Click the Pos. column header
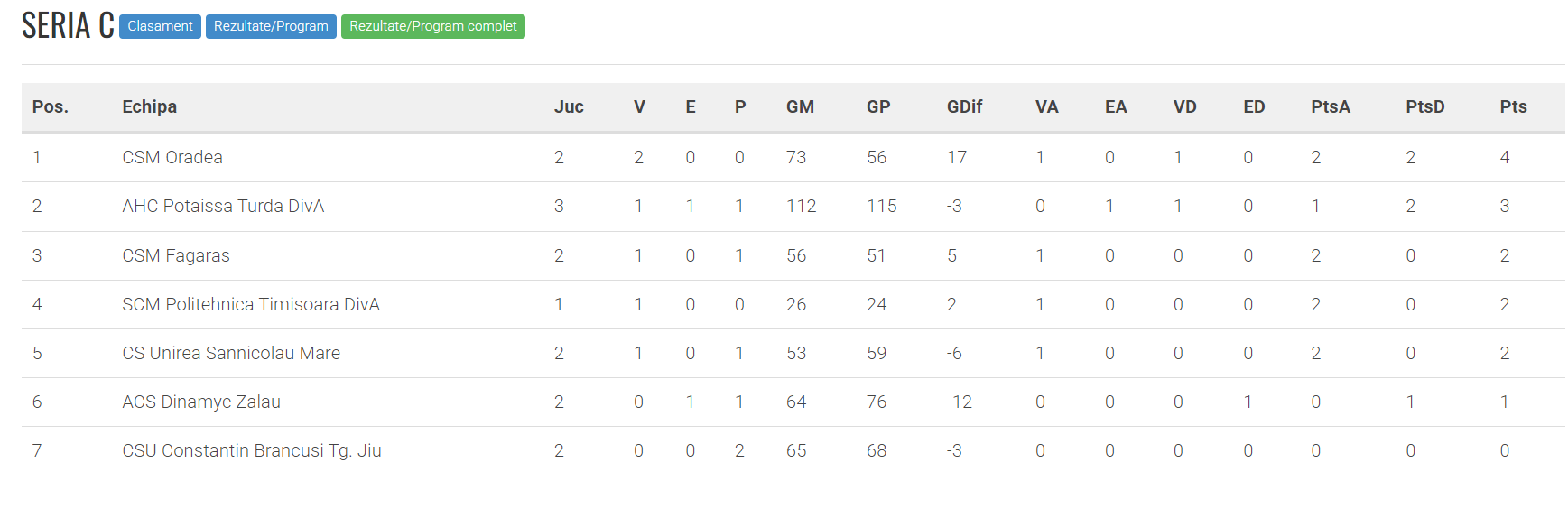Image resolution: width=1568 pixels, height=518 pixels. pos(51,106)
